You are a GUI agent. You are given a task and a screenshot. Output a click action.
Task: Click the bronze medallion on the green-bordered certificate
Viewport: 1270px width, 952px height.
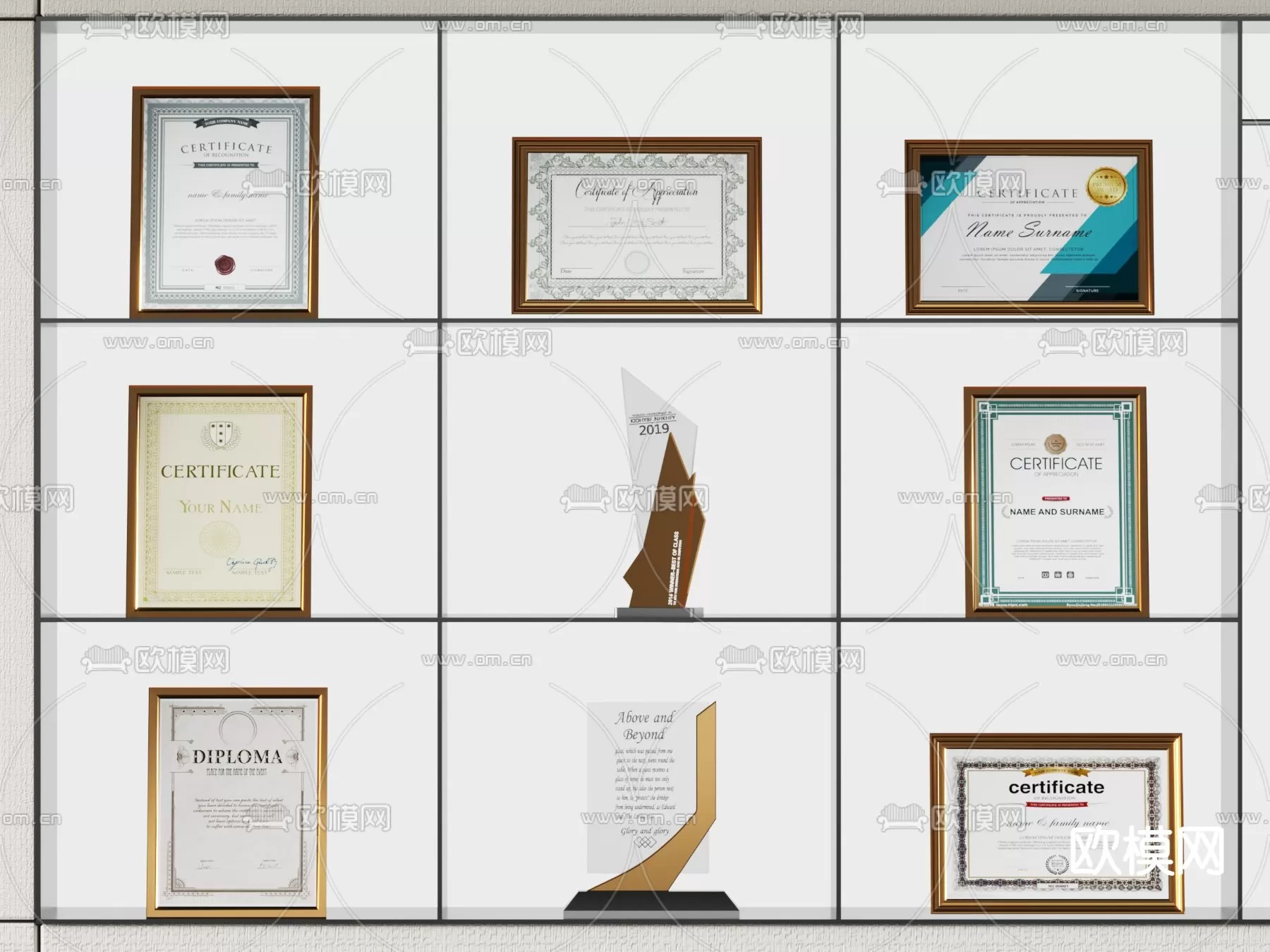(x=1055, y=444)
